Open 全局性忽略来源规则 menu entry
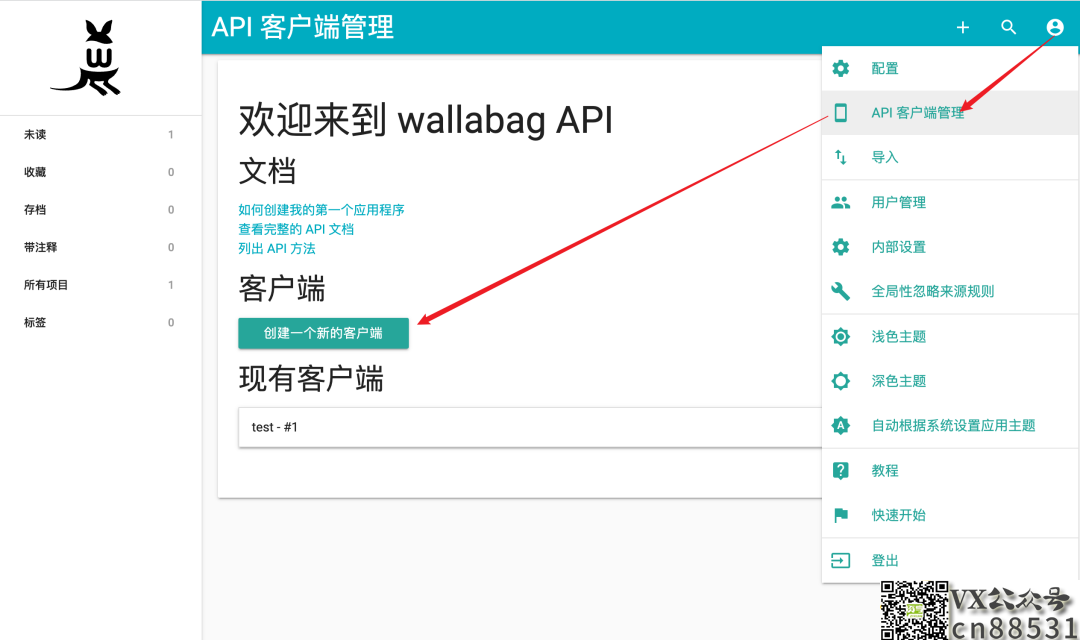The height and width of the screenshot is (640, 1080). point(950,291)
